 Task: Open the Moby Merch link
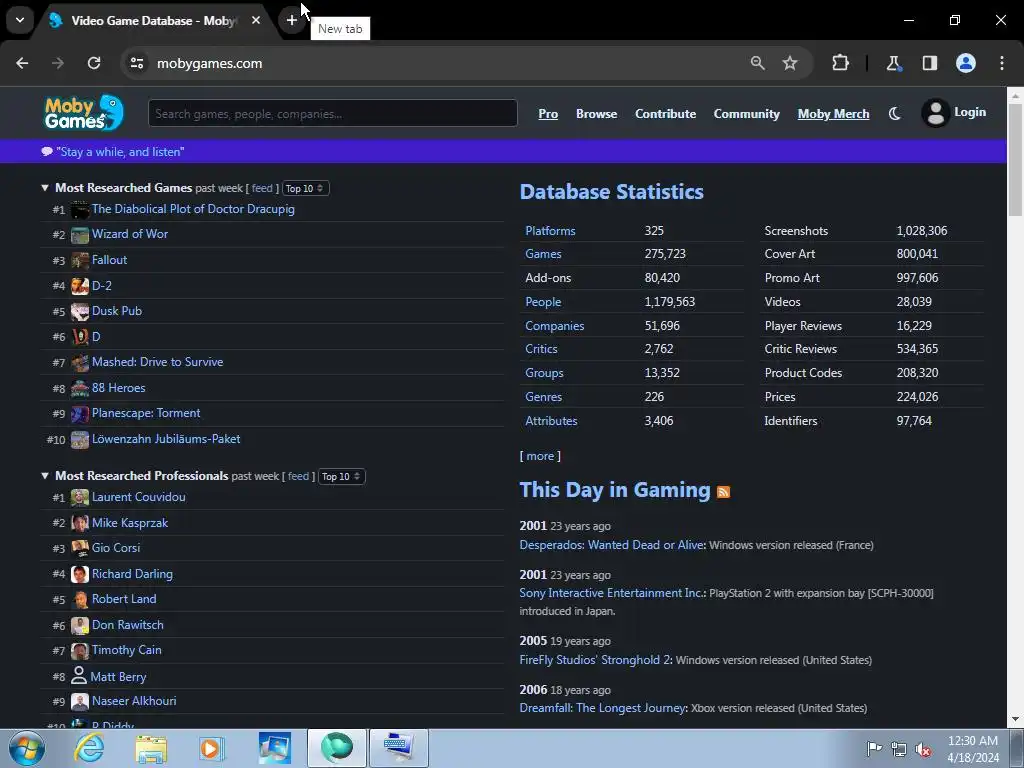coord(833,114)
